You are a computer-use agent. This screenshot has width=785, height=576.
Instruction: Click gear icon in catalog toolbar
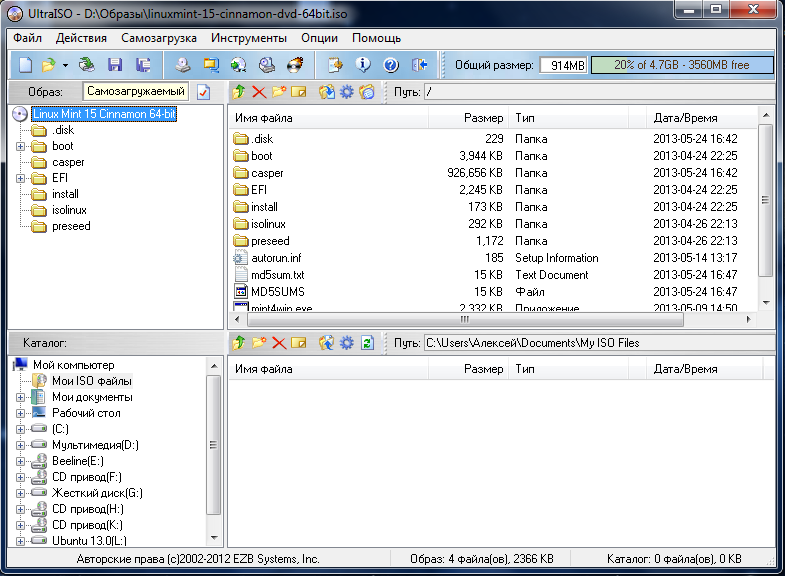pos(346,343)
